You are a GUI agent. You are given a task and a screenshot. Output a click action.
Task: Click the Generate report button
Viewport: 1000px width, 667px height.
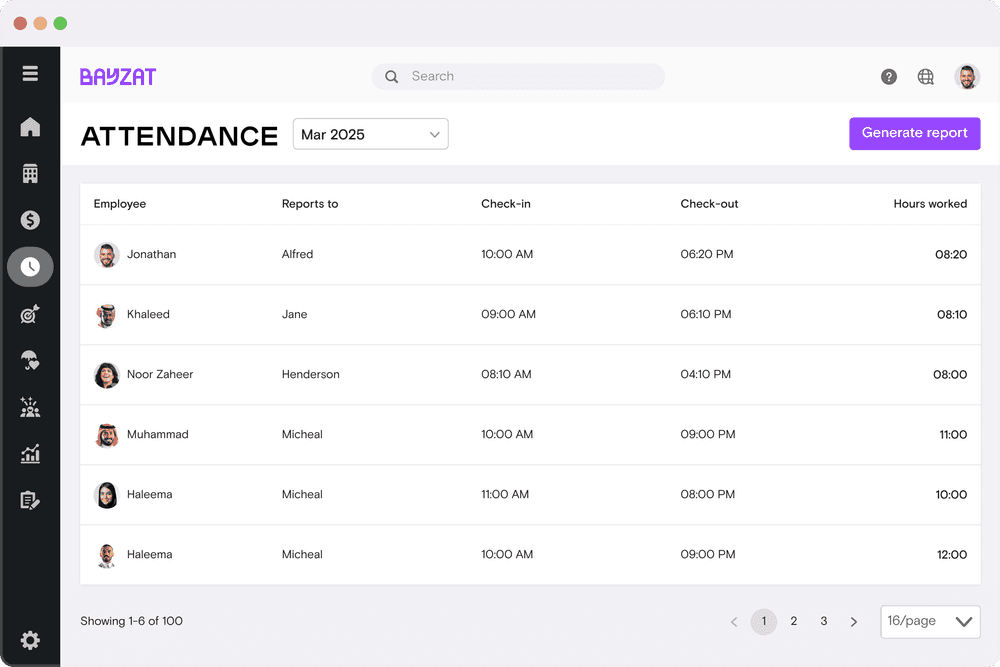(x=914, y=133)
